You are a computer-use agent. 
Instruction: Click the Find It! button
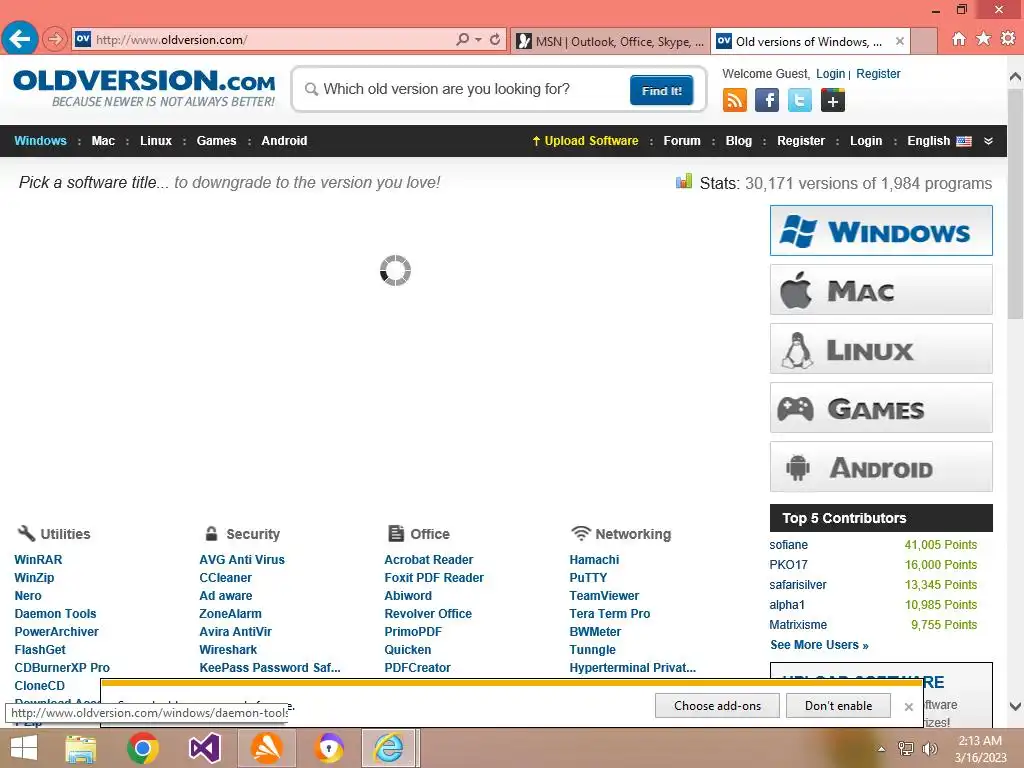(662, 90)
